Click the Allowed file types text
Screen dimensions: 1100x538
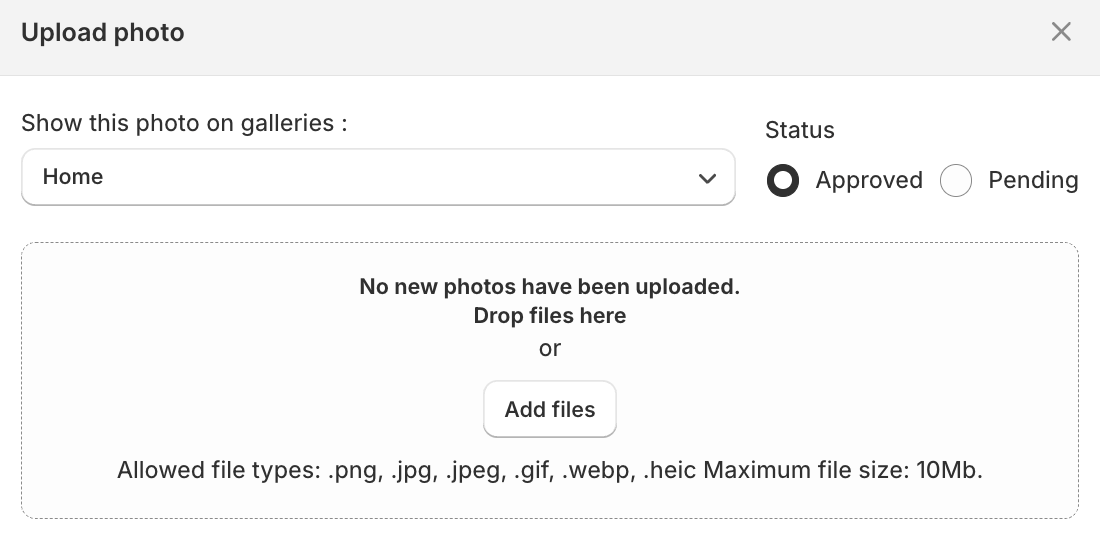coord(218,470)
